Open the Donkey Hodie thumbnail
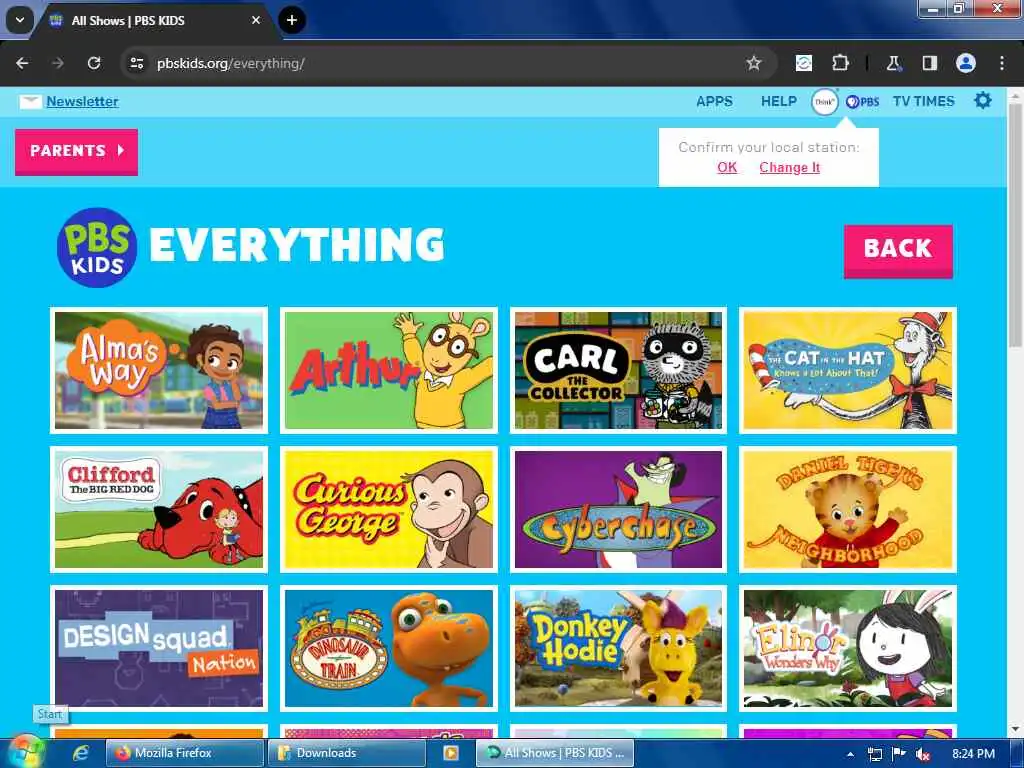 coord(618,648)
